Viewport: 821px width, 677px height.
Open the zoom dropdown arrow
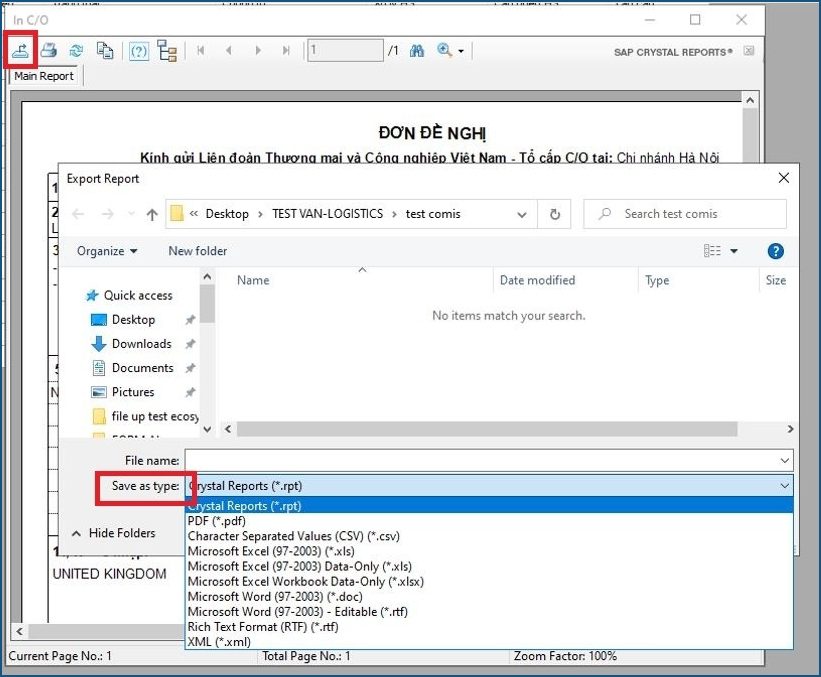(461, 51)
